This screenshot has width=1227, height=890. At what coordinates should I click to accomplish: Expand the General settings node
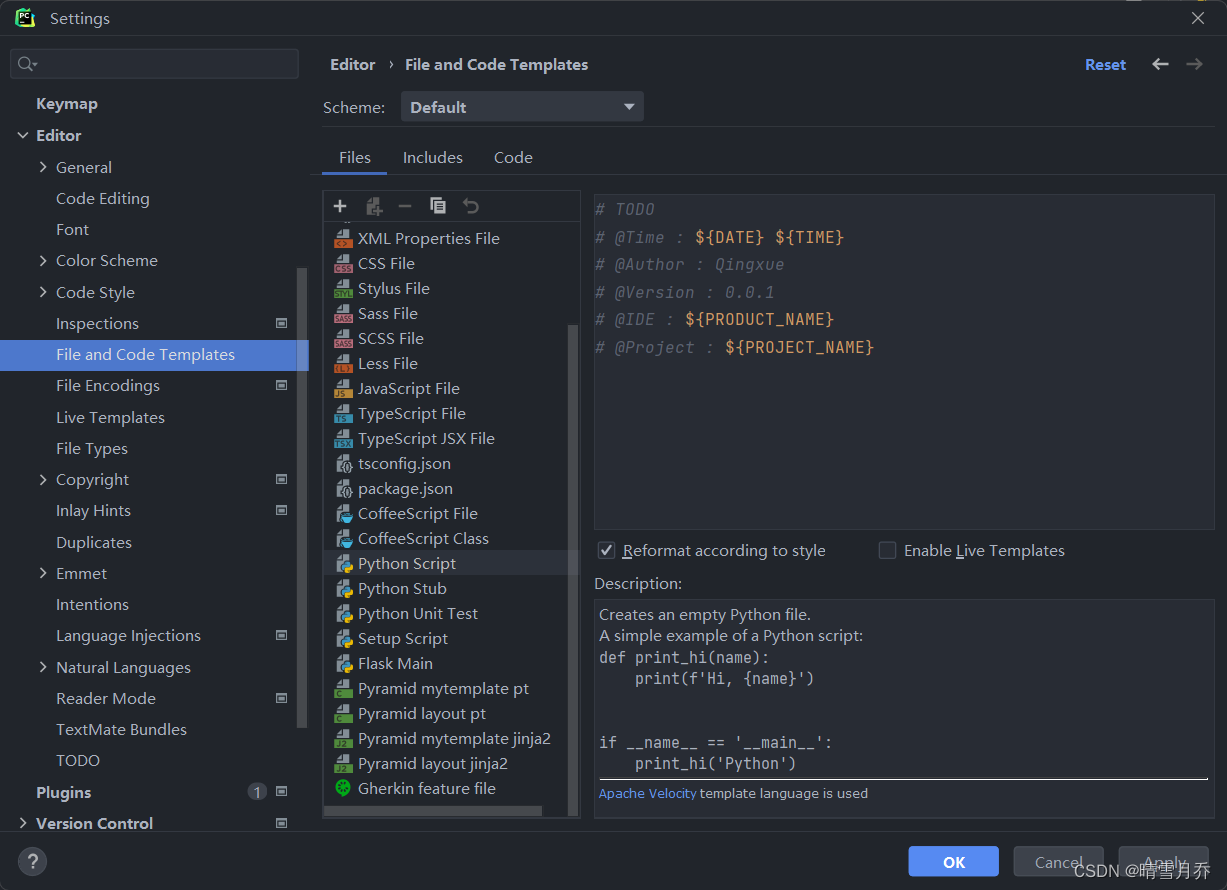(43, 167)
